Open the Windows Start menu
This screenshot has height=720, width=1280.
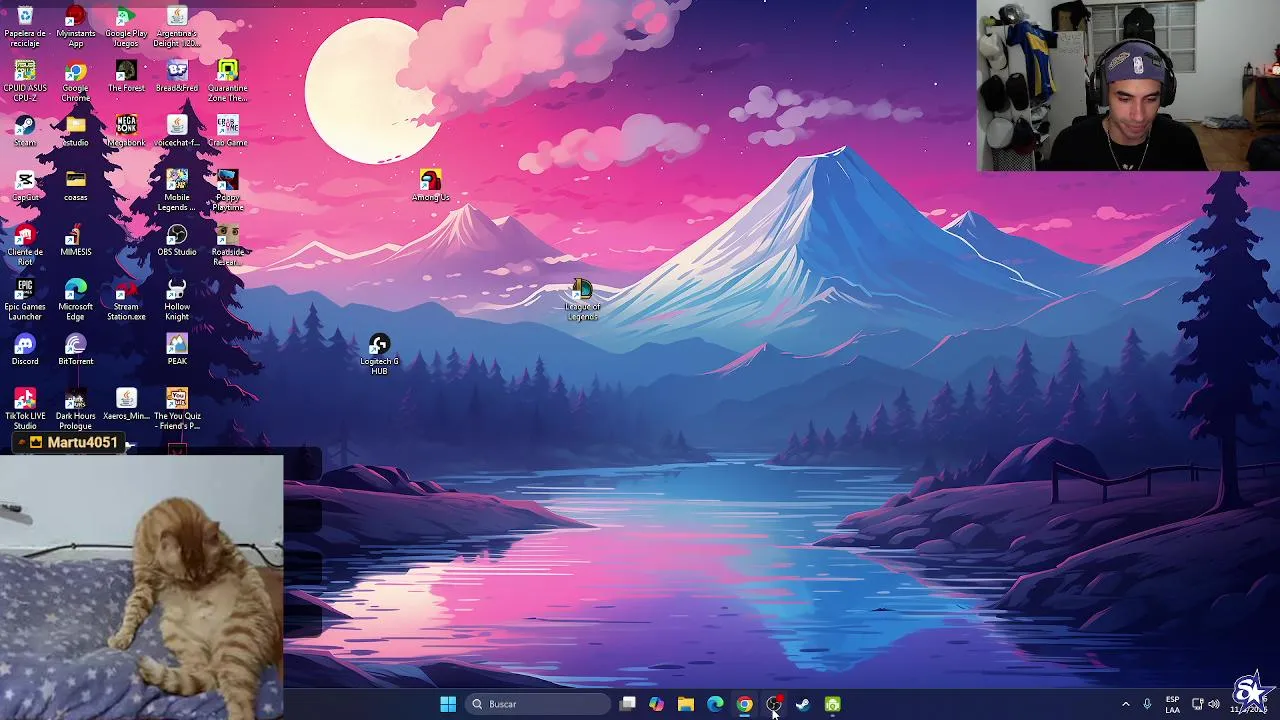tap(448, 704)
